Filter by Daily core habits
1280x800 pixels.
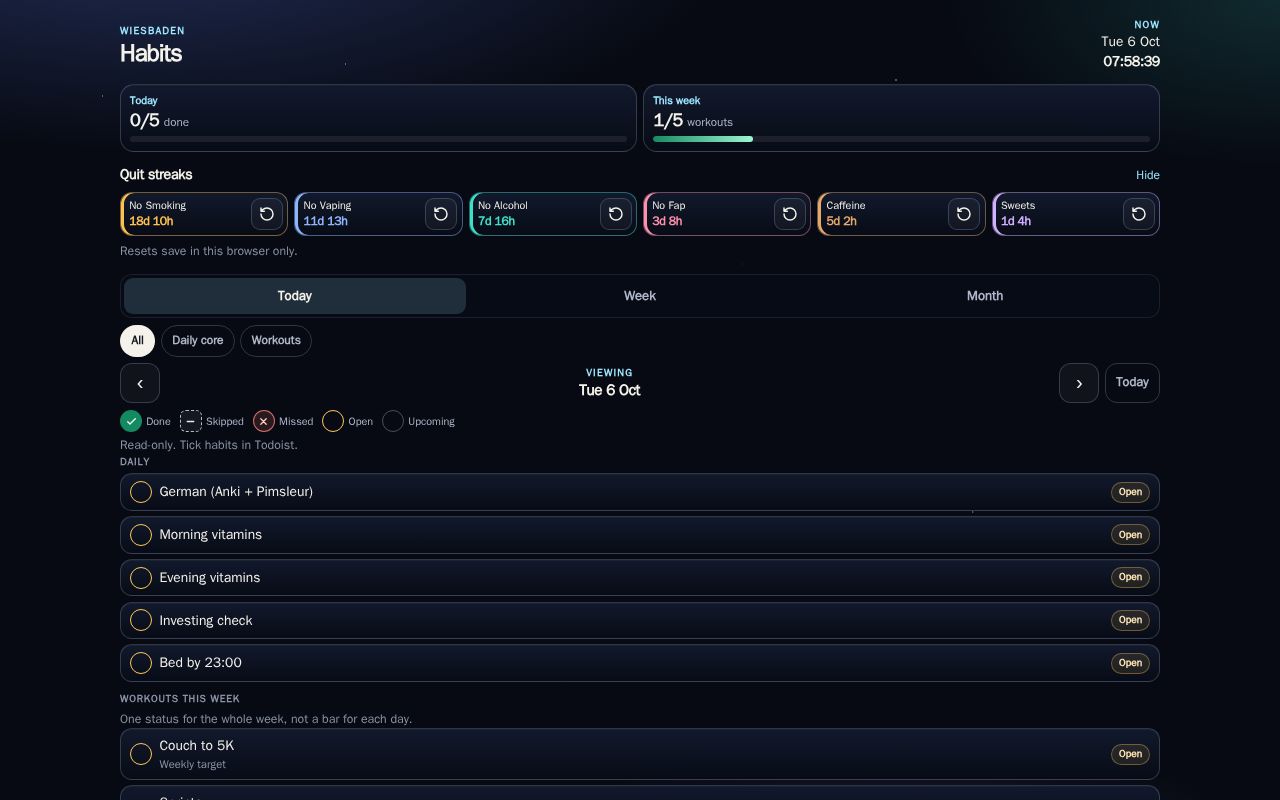[x=198, y=341]
